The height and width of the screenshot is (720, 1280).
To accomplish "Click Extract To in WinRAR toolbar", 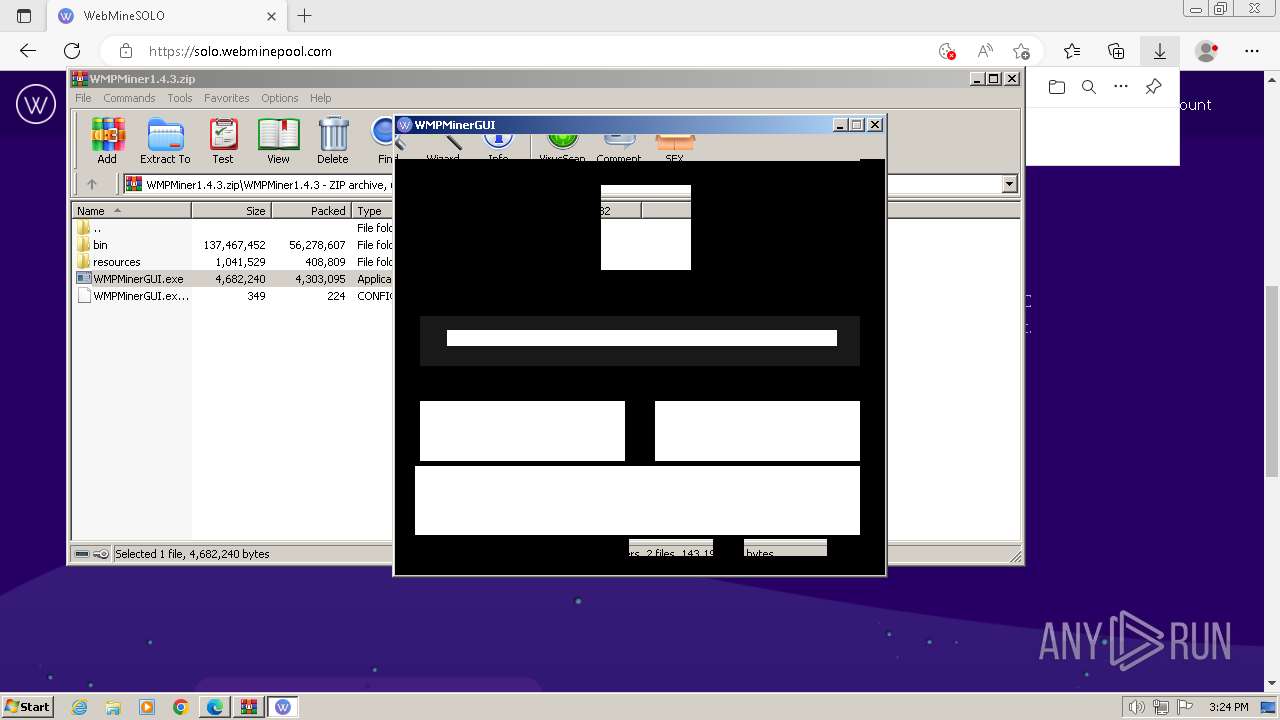I will tap(165, 141).
